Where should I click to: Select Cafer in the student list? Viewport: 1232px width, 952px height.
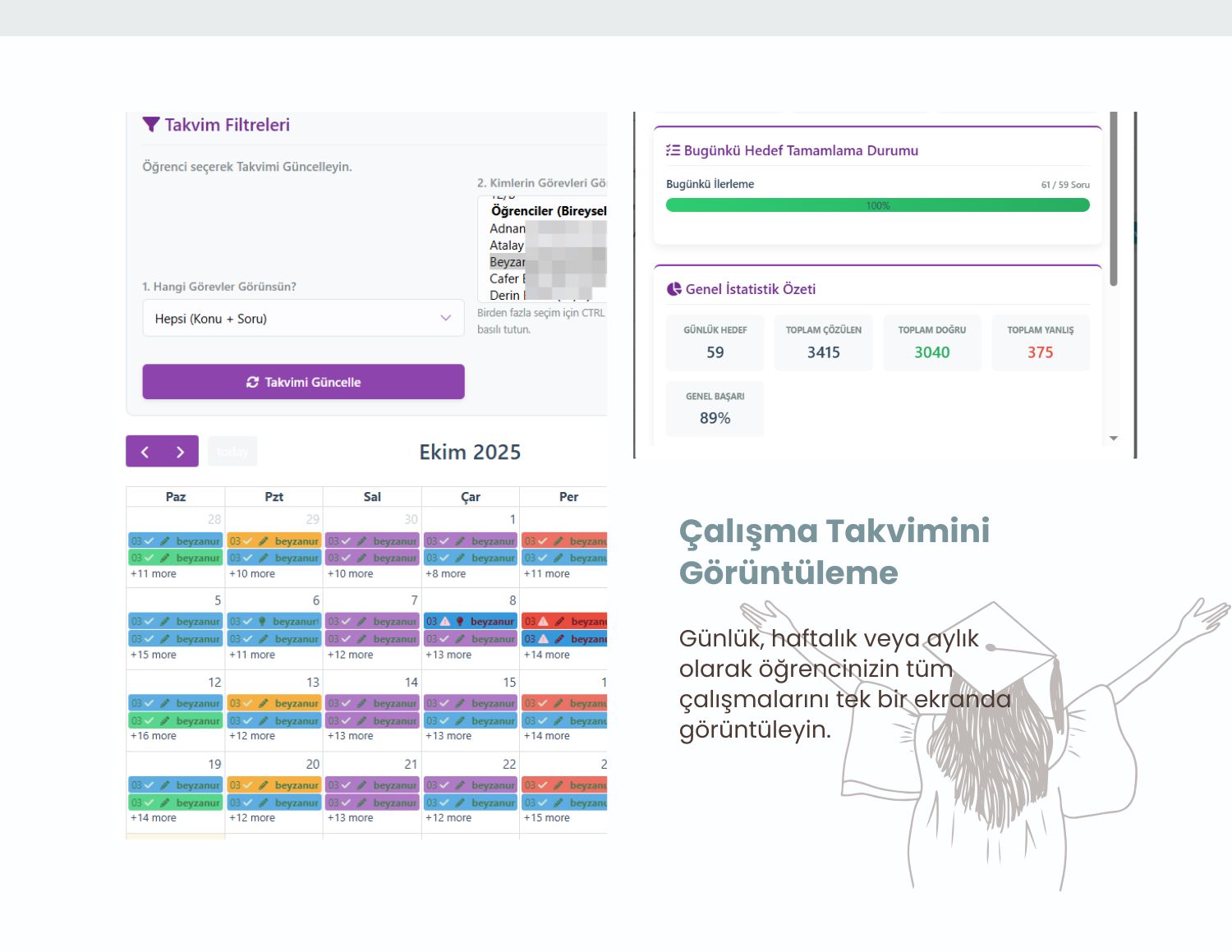pos(503,278)
